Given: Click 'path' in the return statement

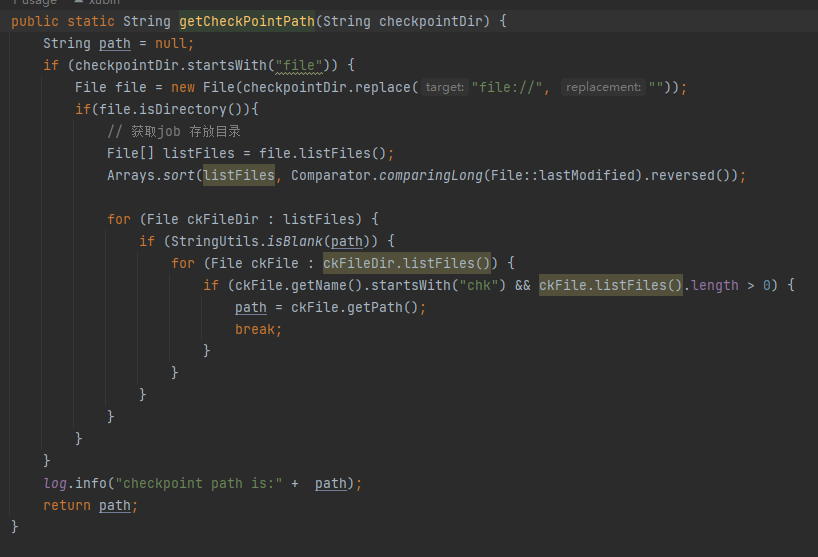Looking at the screenshot, I should (115, 505).
